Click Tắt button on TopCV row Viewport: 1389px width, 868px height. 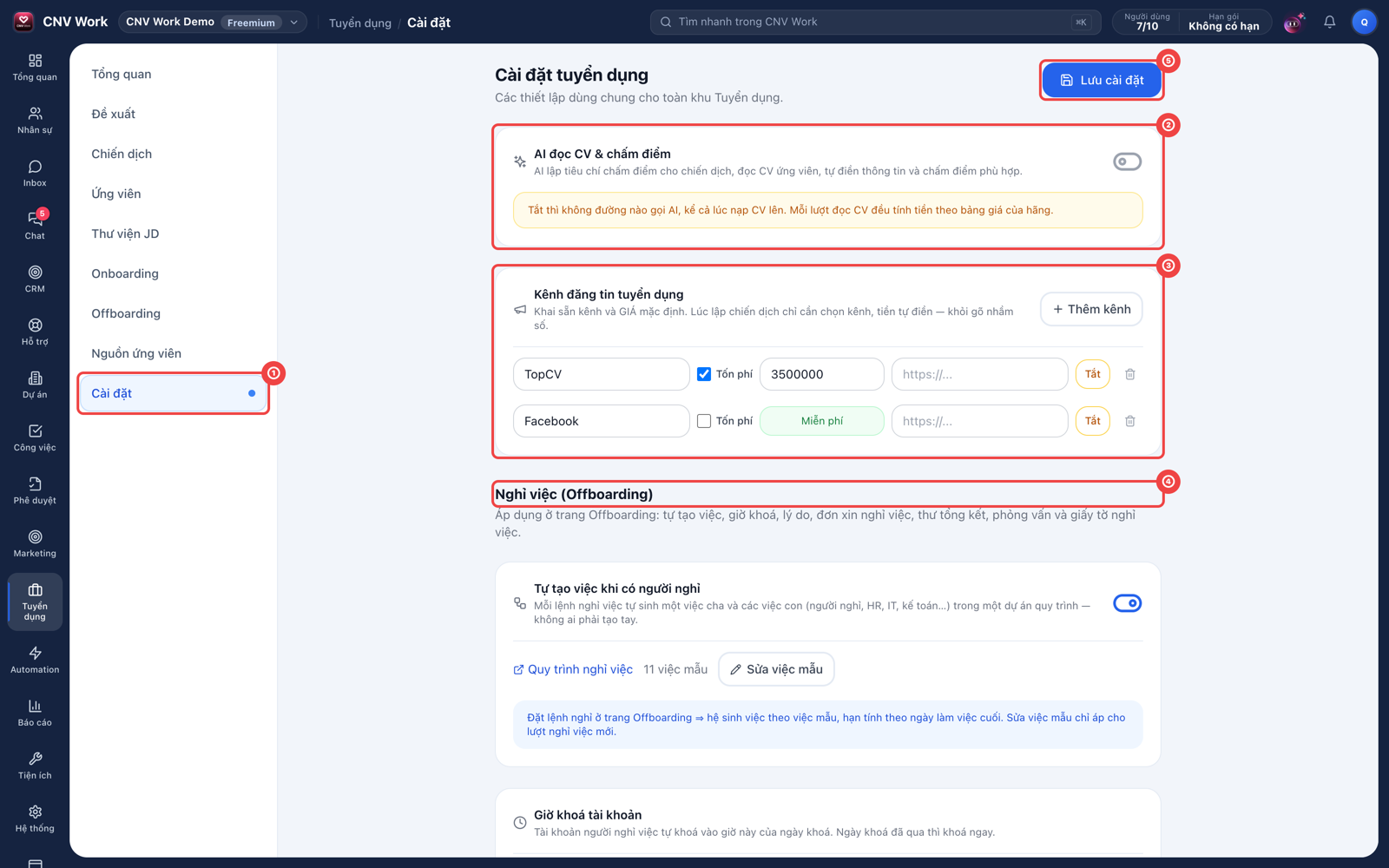point(1092,374)
